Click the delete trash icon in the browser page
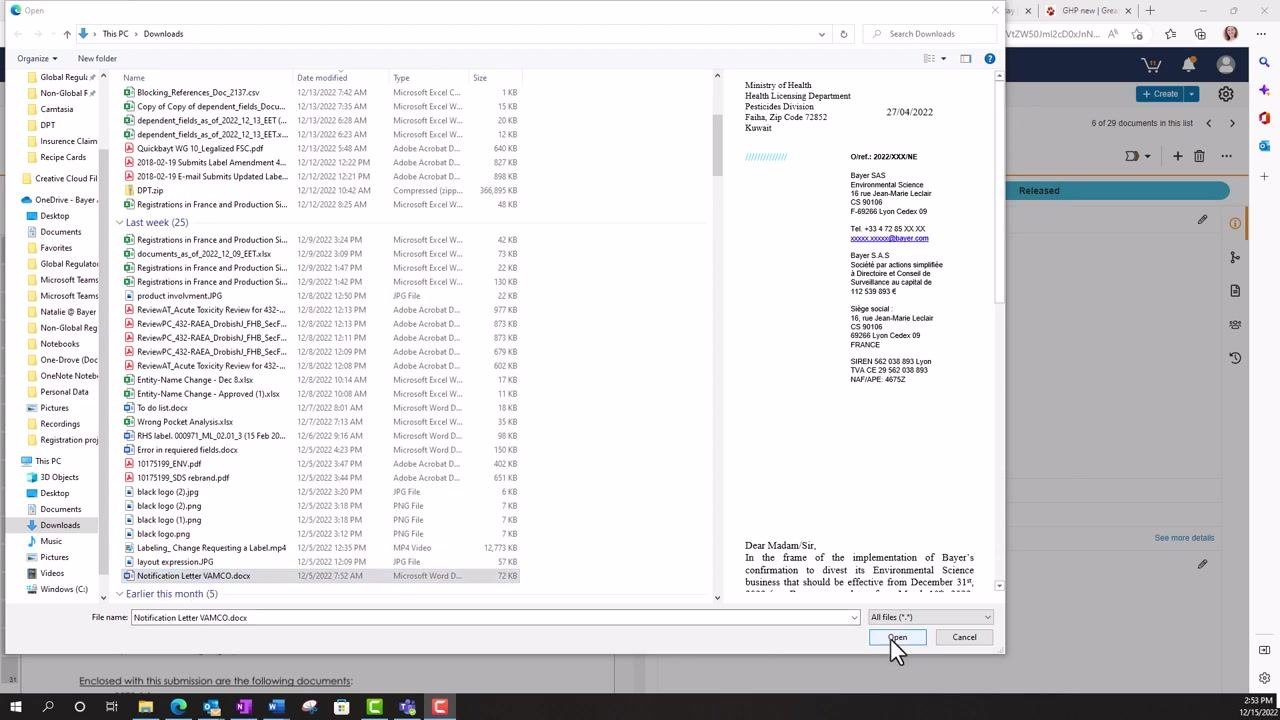Screen dimensions: 1280x720 click(1199, 156)
